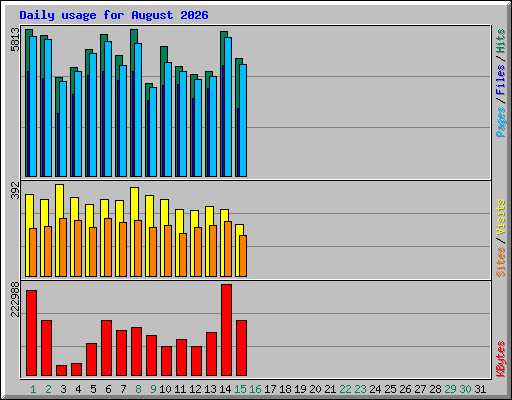Screen dimensions: 512x400
Task: Click day 24 on the x-axis
Action: click(375, 389)
